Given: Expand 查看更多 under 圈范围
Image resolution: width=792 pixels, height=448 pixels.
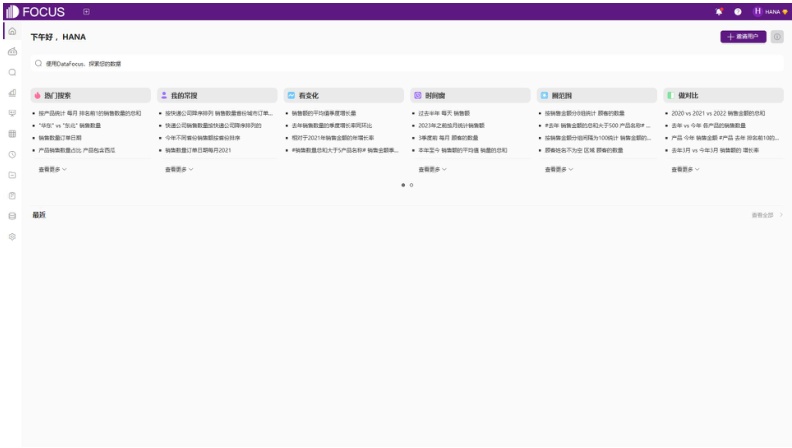Looking at the screenshot, I should pos(559,170).
